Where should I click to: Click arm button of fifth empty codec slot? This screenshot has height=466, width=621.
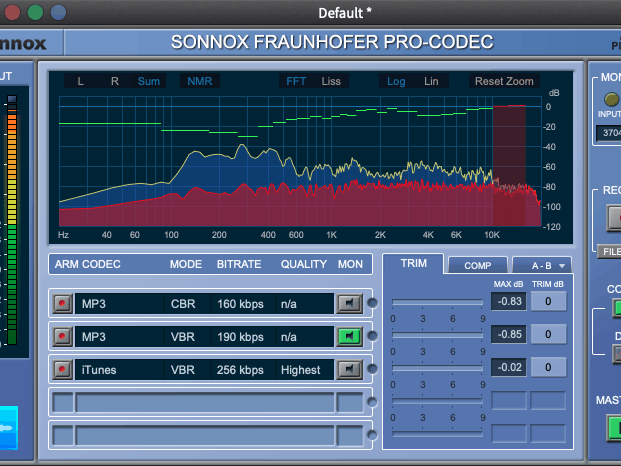tap(63, 435)
